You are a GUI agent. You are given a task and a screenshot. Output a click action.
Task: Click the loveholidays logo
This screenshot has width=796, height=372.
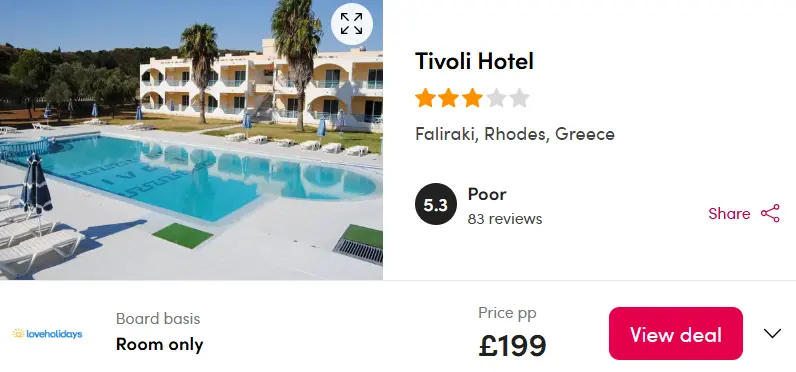click(47, 333)
